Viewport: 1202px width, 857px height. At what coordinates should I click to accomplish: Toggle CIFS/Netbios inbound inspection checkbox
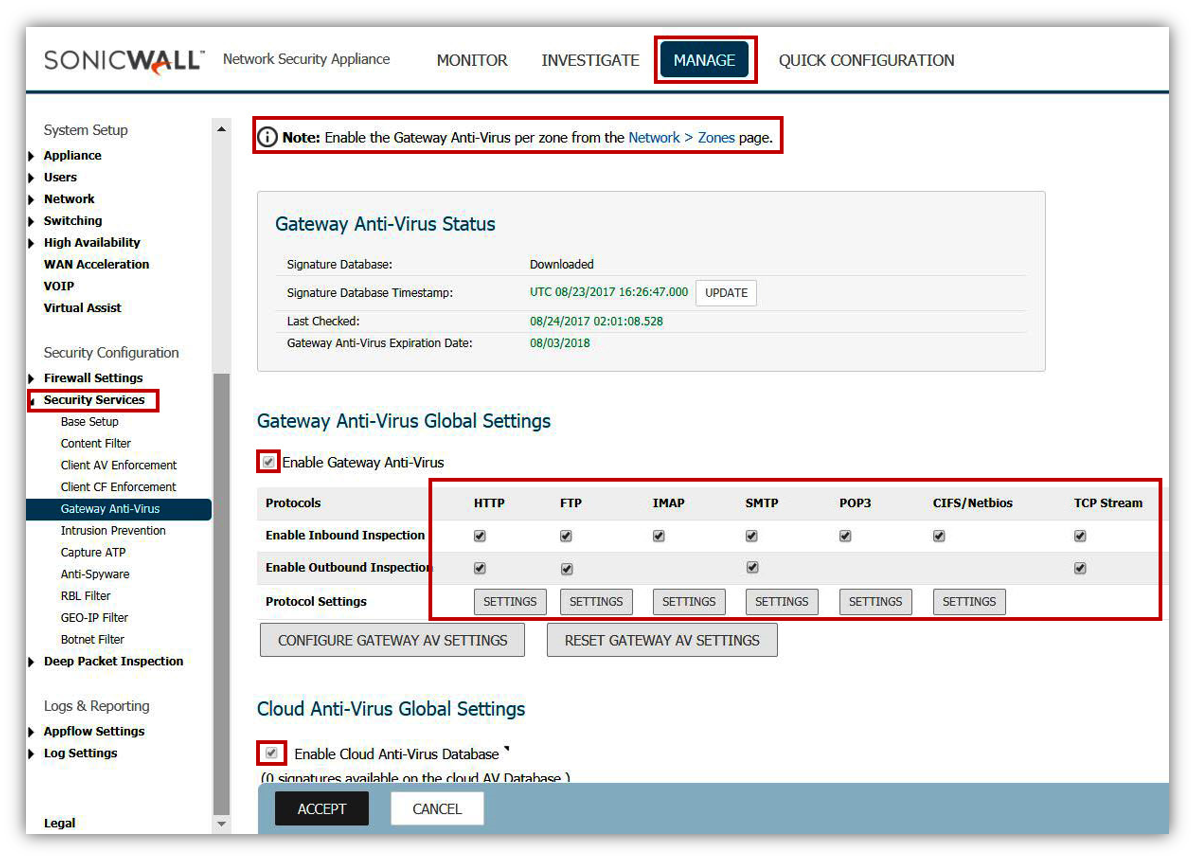[x=939, y=536]
